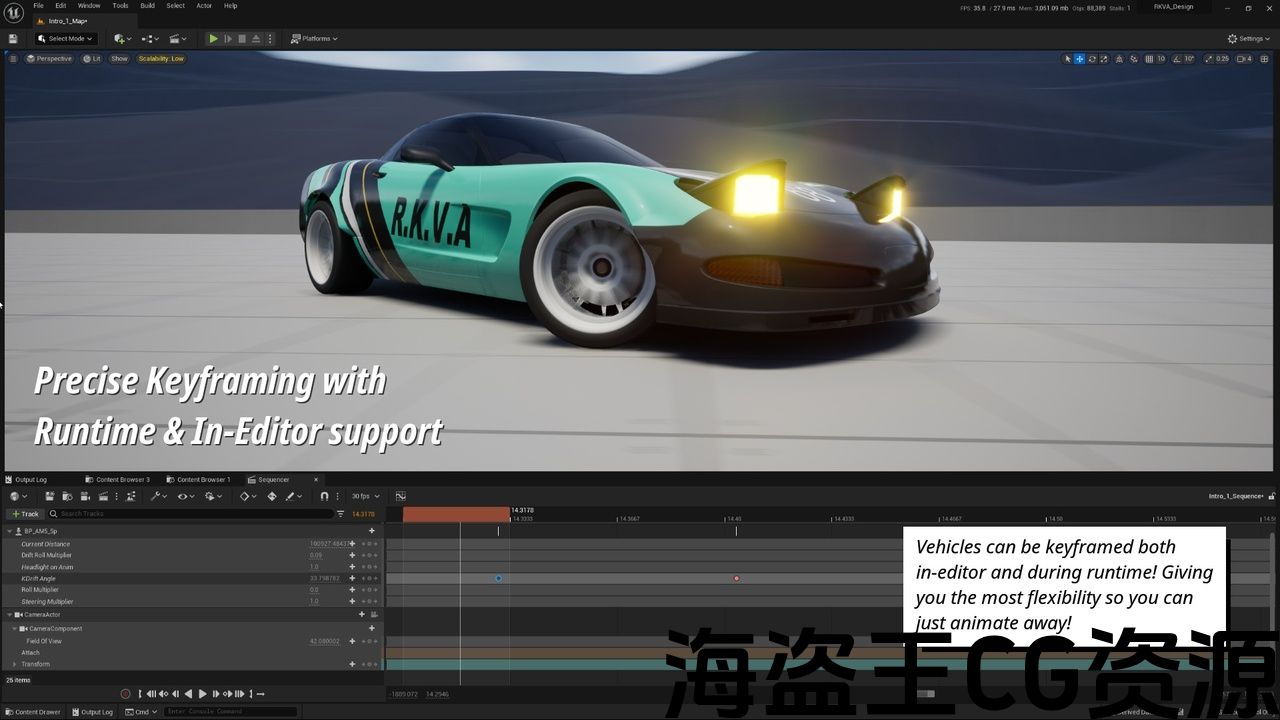
Task: Toggle rotation angle snapping in viewport
Action: point(1177,59)
